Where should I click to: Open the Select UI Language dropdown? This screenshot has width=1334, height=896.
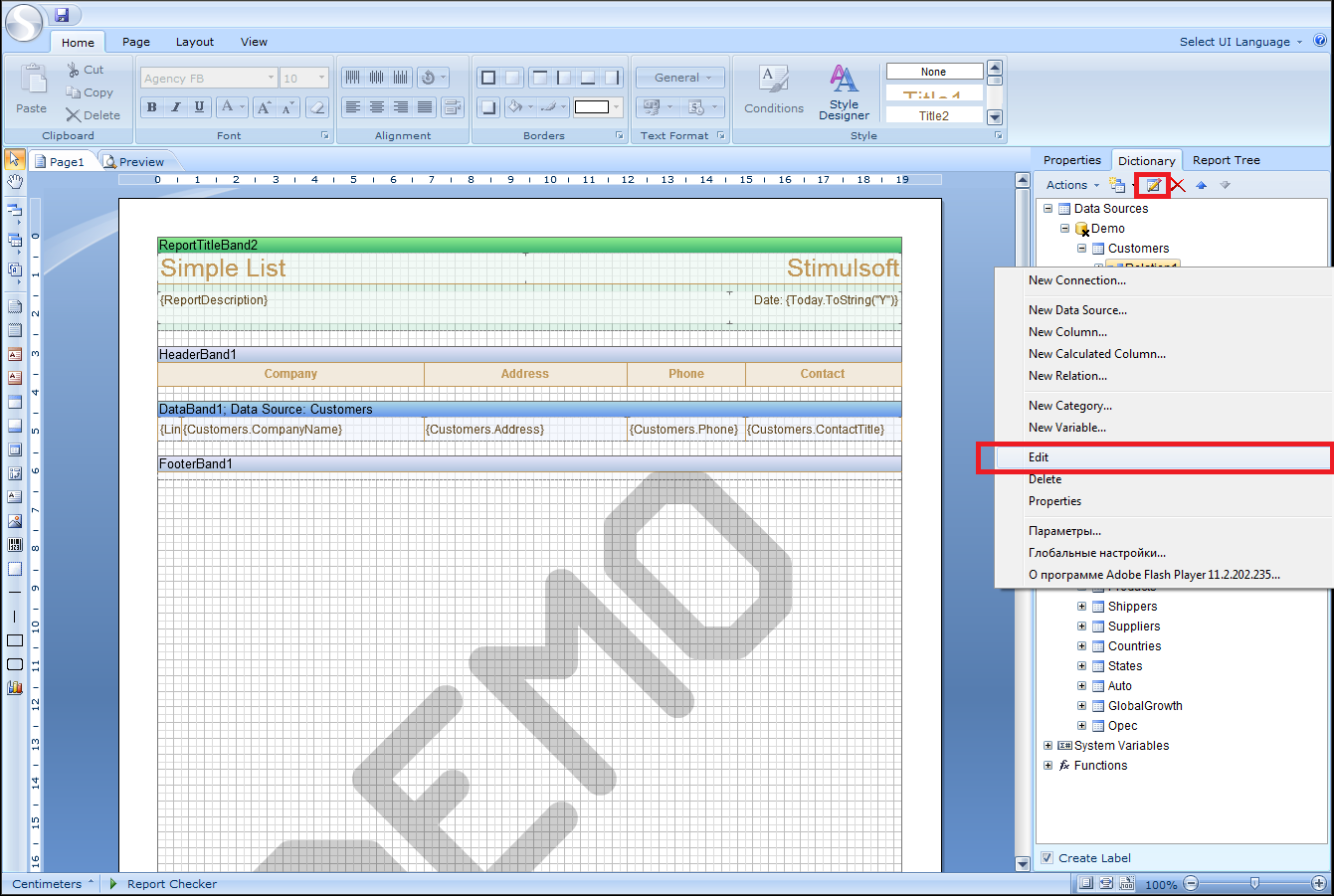(x=1240, y=42)
